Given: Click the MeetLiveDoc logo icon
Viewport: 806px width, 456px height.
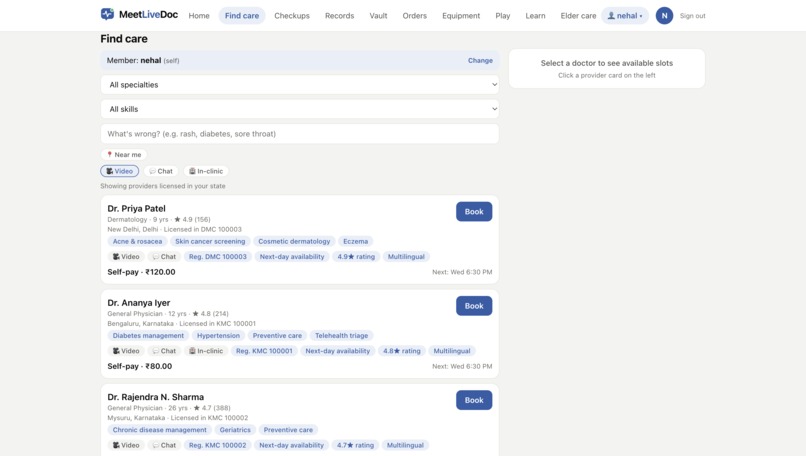Looking at the screenshot, I should click(x=107, y=14).
